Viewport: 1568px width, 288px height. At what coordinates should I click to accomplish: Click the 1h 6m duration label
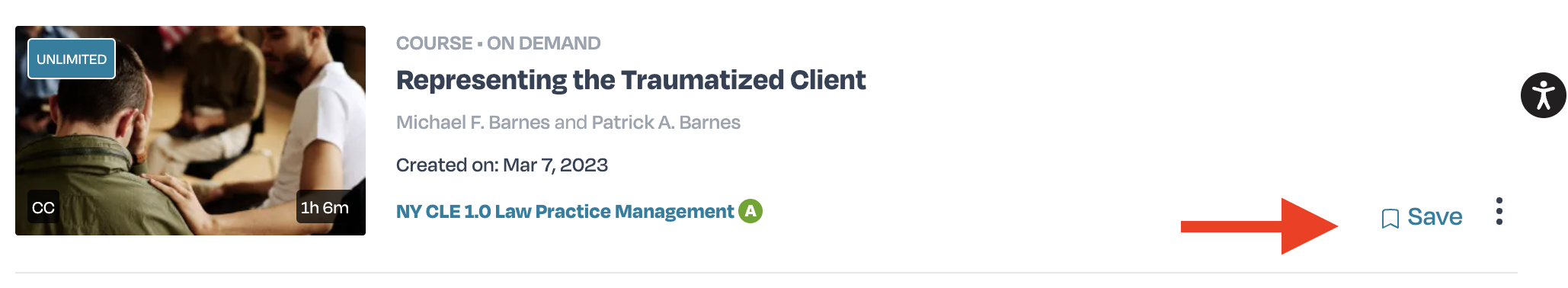point(325,207)
